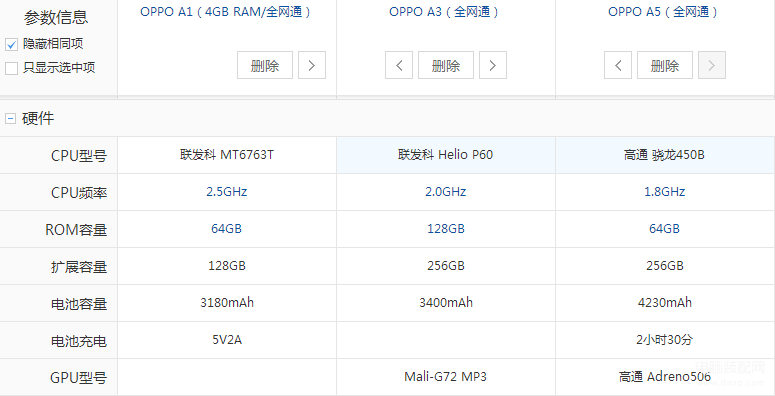Collapse the 硬件 section
The image size is (775, 396).
(10, 118)
